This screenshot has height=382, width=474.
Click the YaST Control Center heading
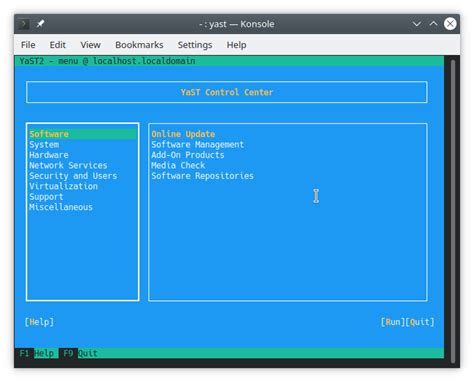[227, 92]
